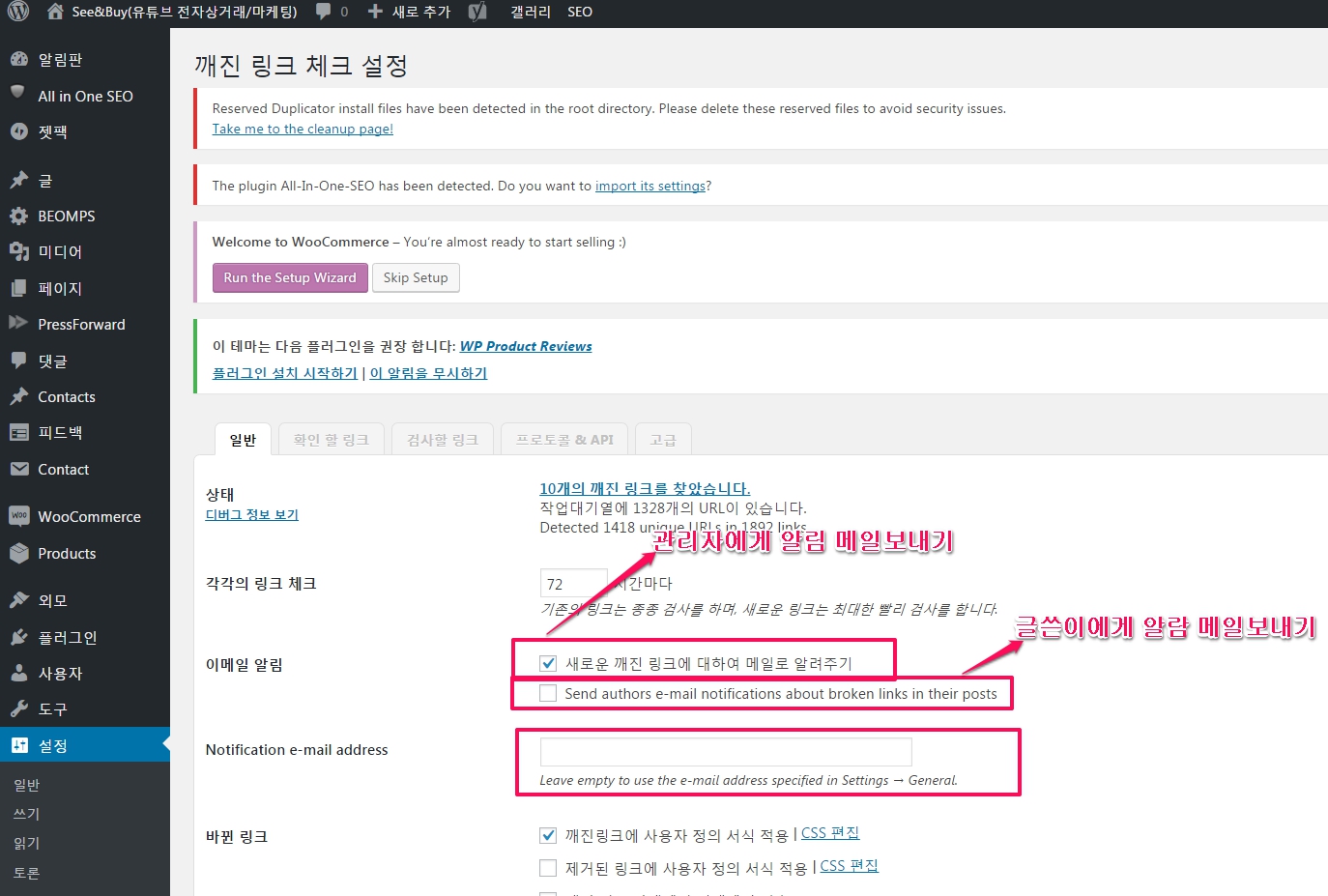
Task: Toggle 깨진링크에 사용자 정의 서식 적용 checkbox
Action: (548, 835)
